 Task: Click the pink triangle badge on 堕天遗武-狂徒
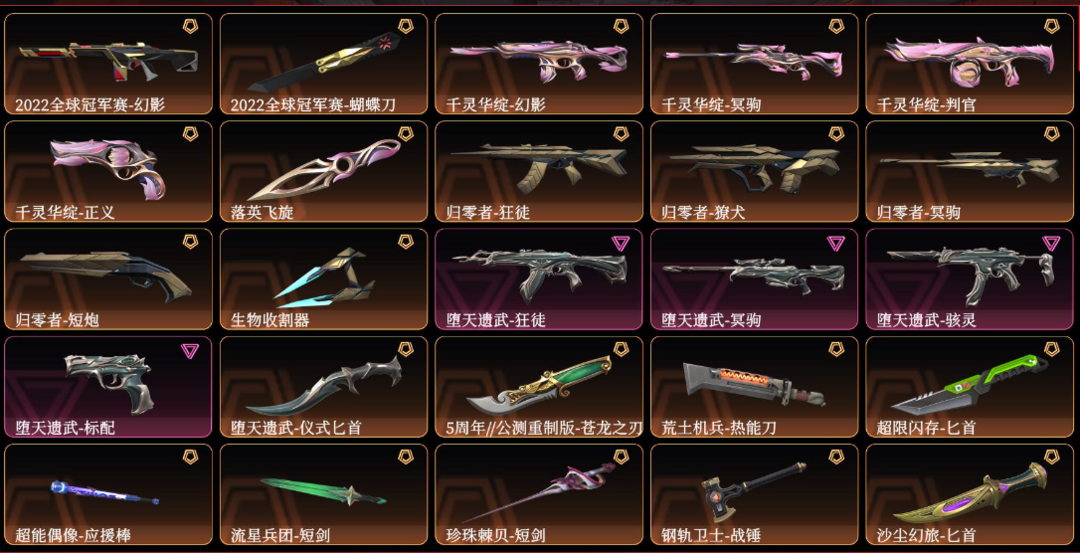click(x=621, y=243)
